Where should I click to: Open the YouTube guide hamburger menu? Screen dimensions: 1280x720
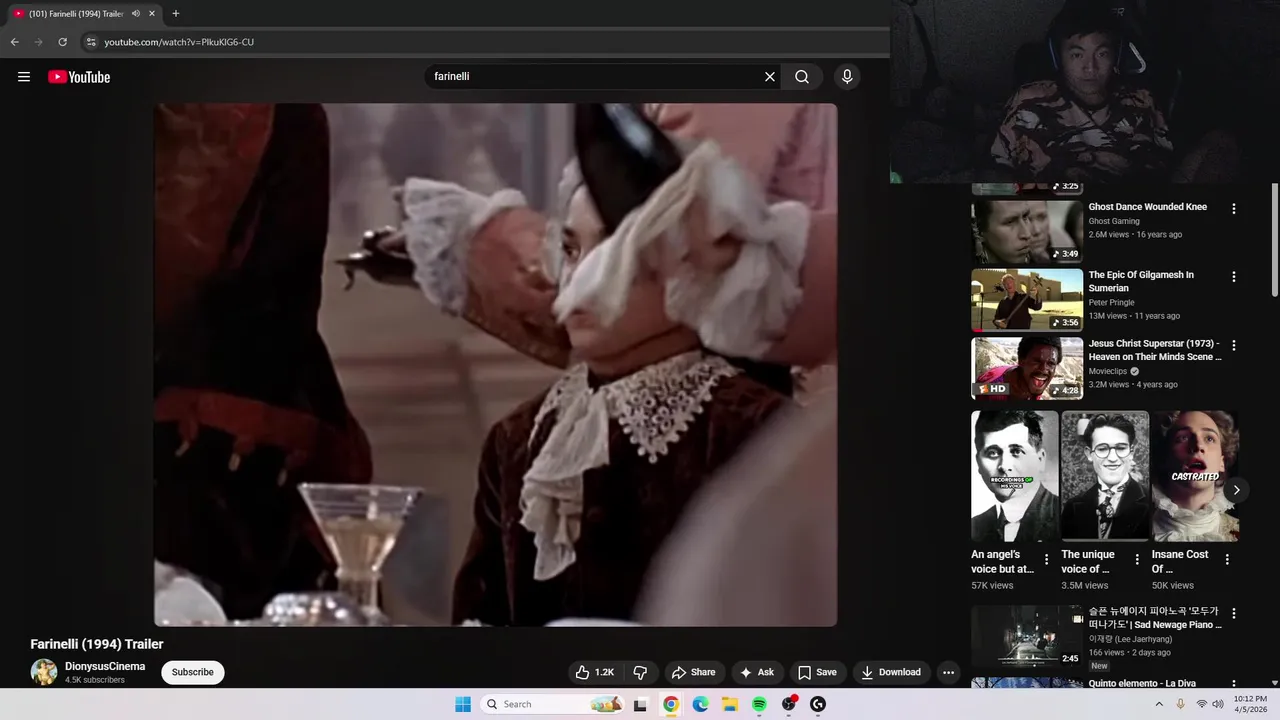(x=24, y=77)
